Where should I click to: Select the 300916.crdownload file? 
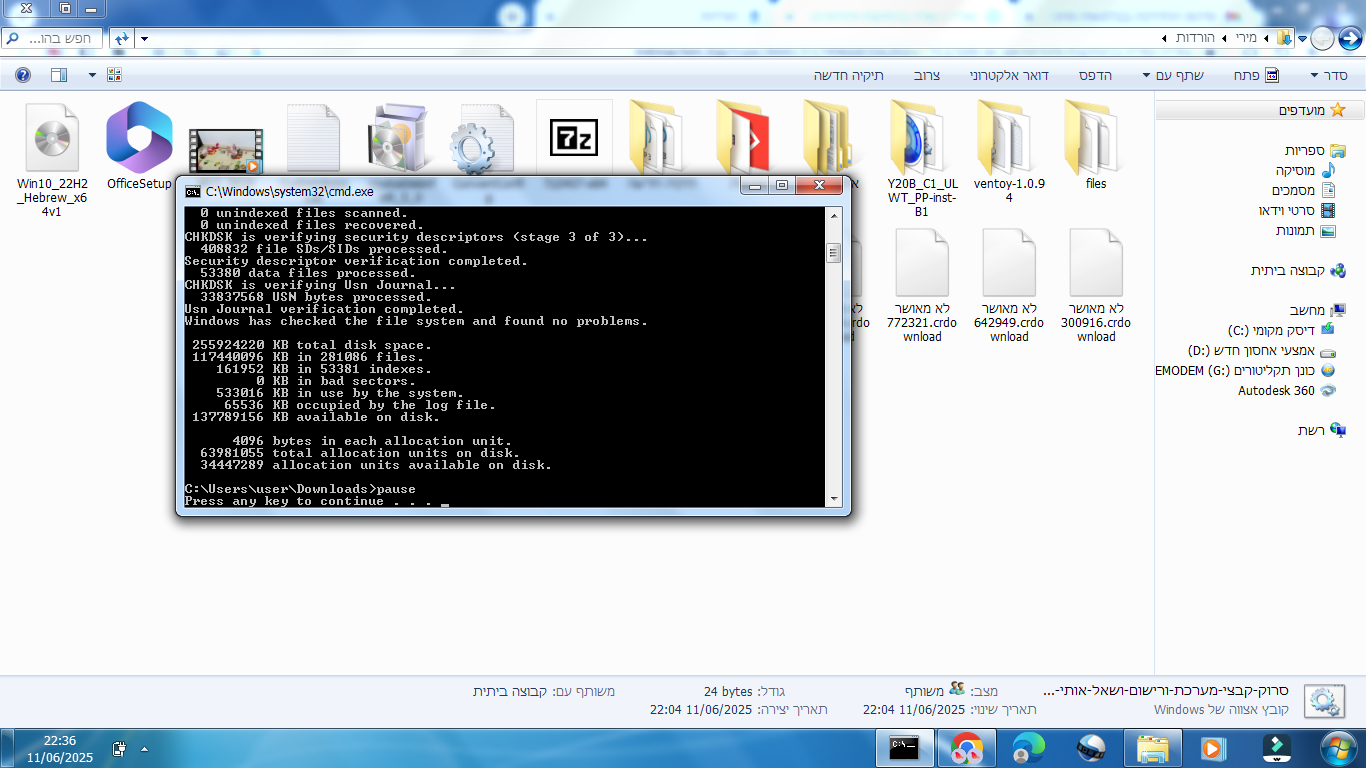(1096, 287)
